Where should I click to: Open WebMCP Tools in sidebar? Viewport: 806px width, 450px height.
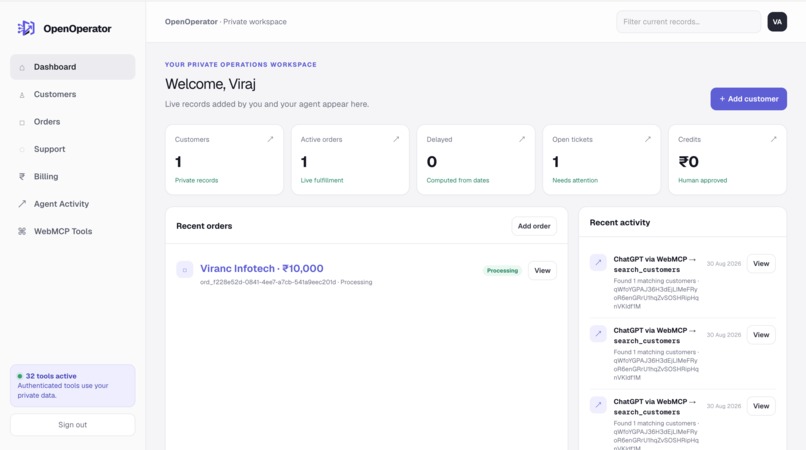tap(72, 231)
